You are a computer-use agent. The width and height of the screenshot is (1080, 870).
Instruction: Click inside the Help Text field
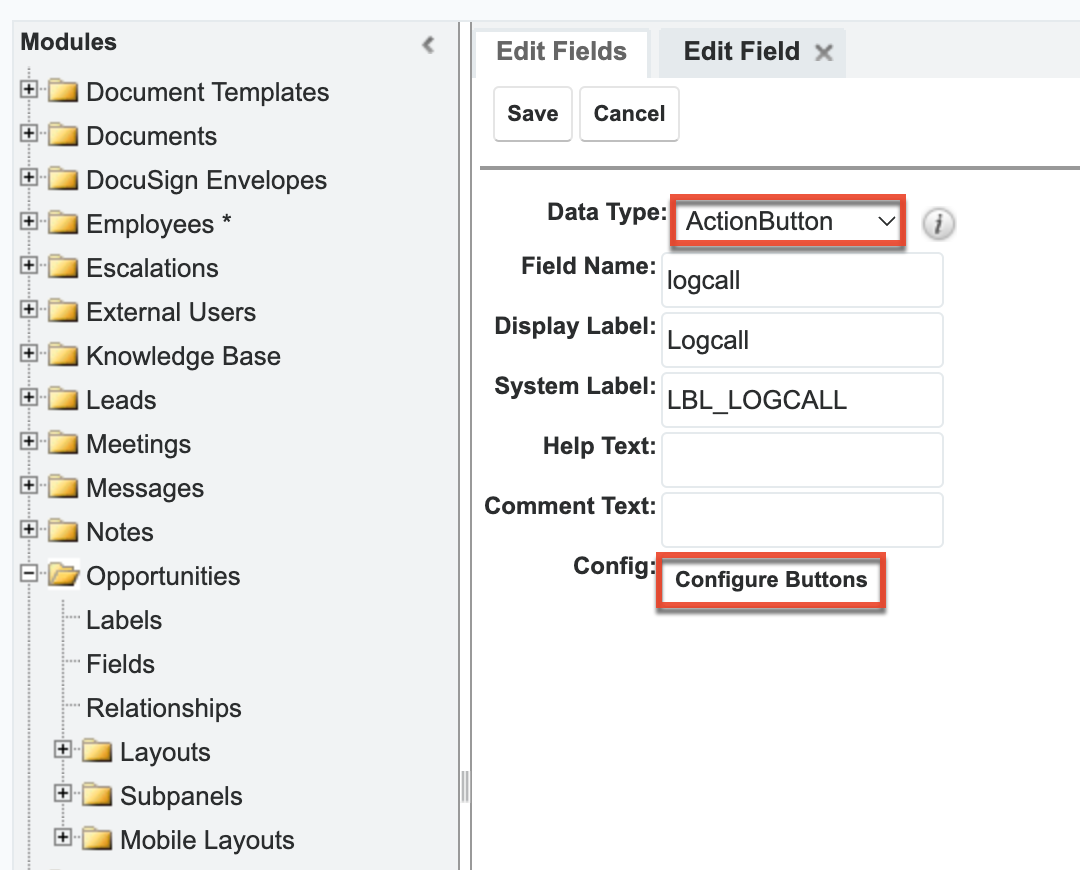tap(801, 460)
